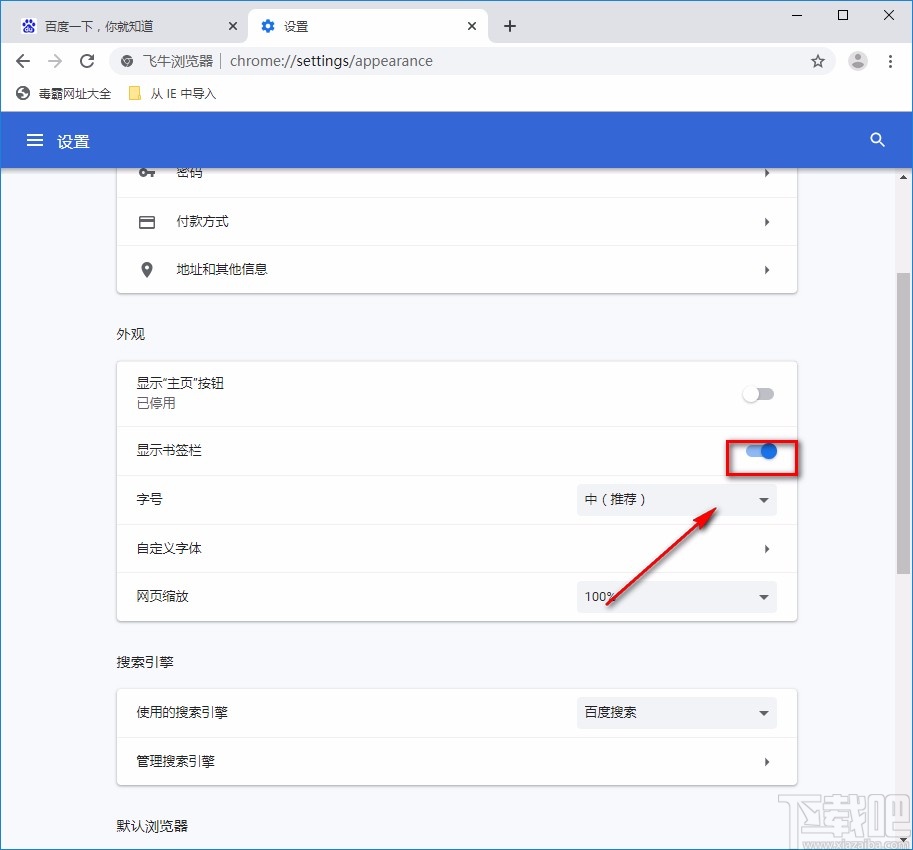Viewport: 913px width, 850px height.
Task: Switch to the 百度一下 tab
Action: (x=120, y=25)
